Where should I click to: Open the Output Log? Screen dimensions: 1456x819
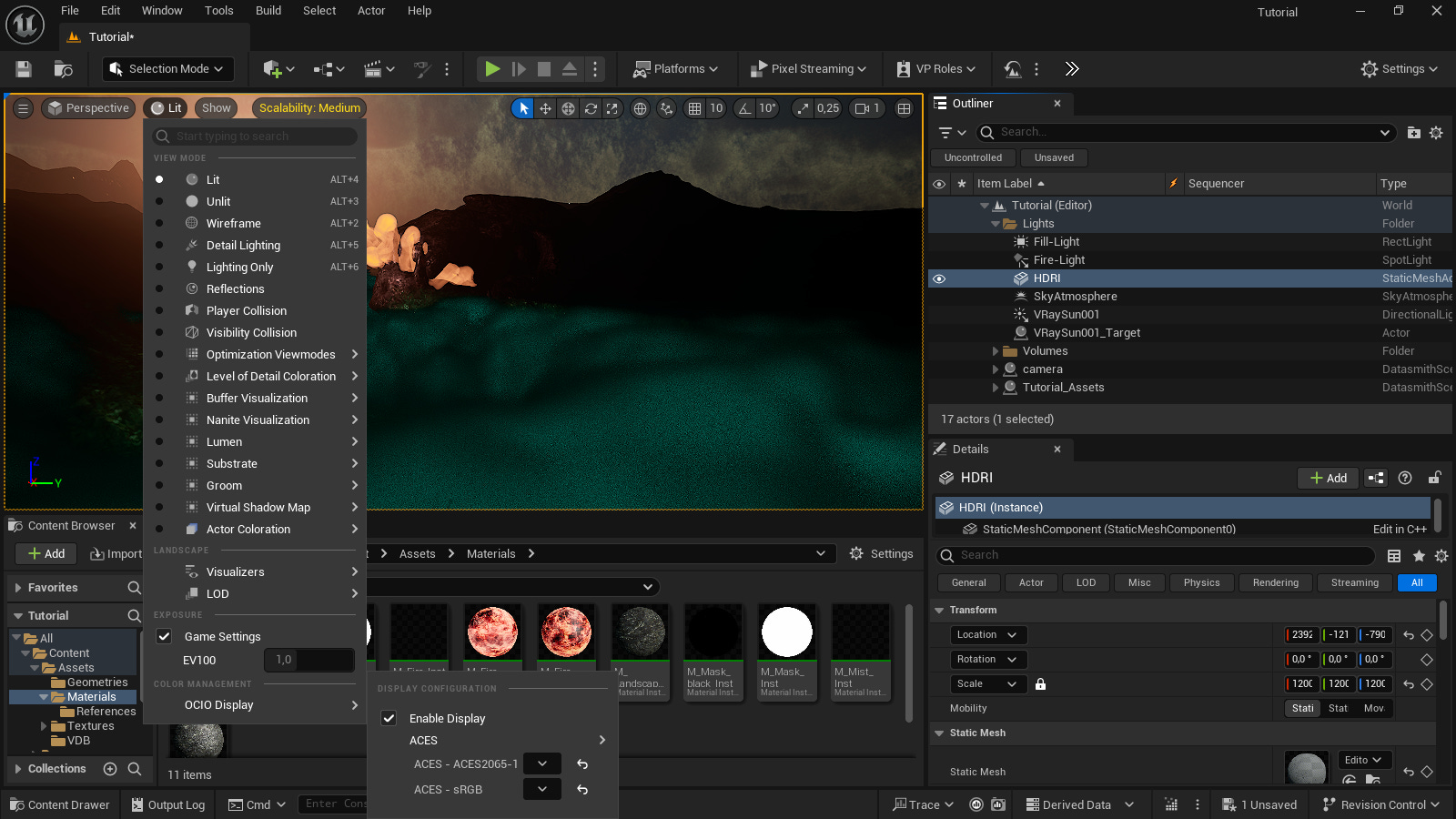tap(168, 805)
